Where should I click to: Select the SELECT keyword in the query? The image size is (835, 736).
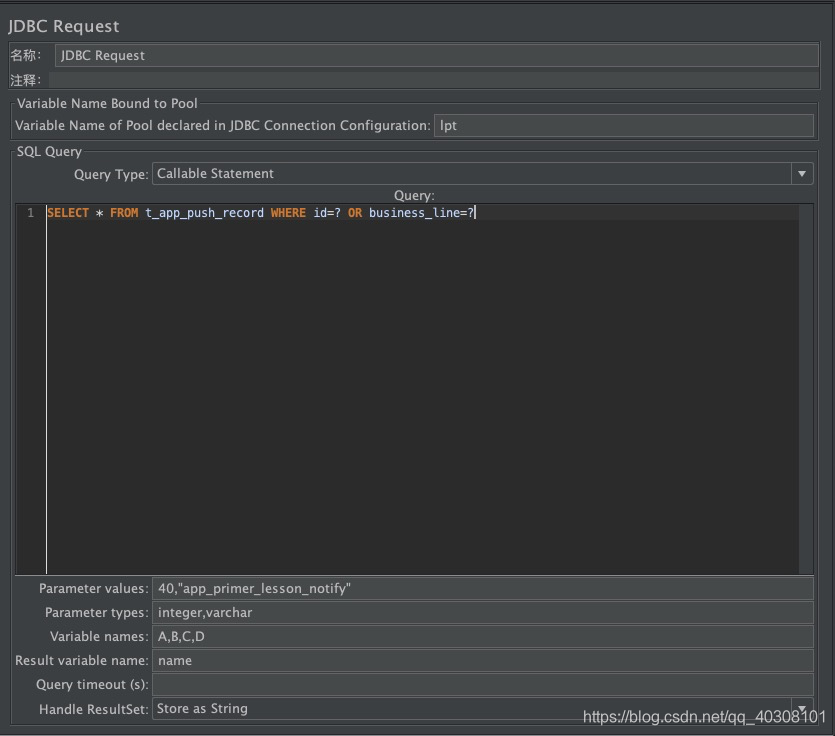pyautogui.click(x=67, y=212)
